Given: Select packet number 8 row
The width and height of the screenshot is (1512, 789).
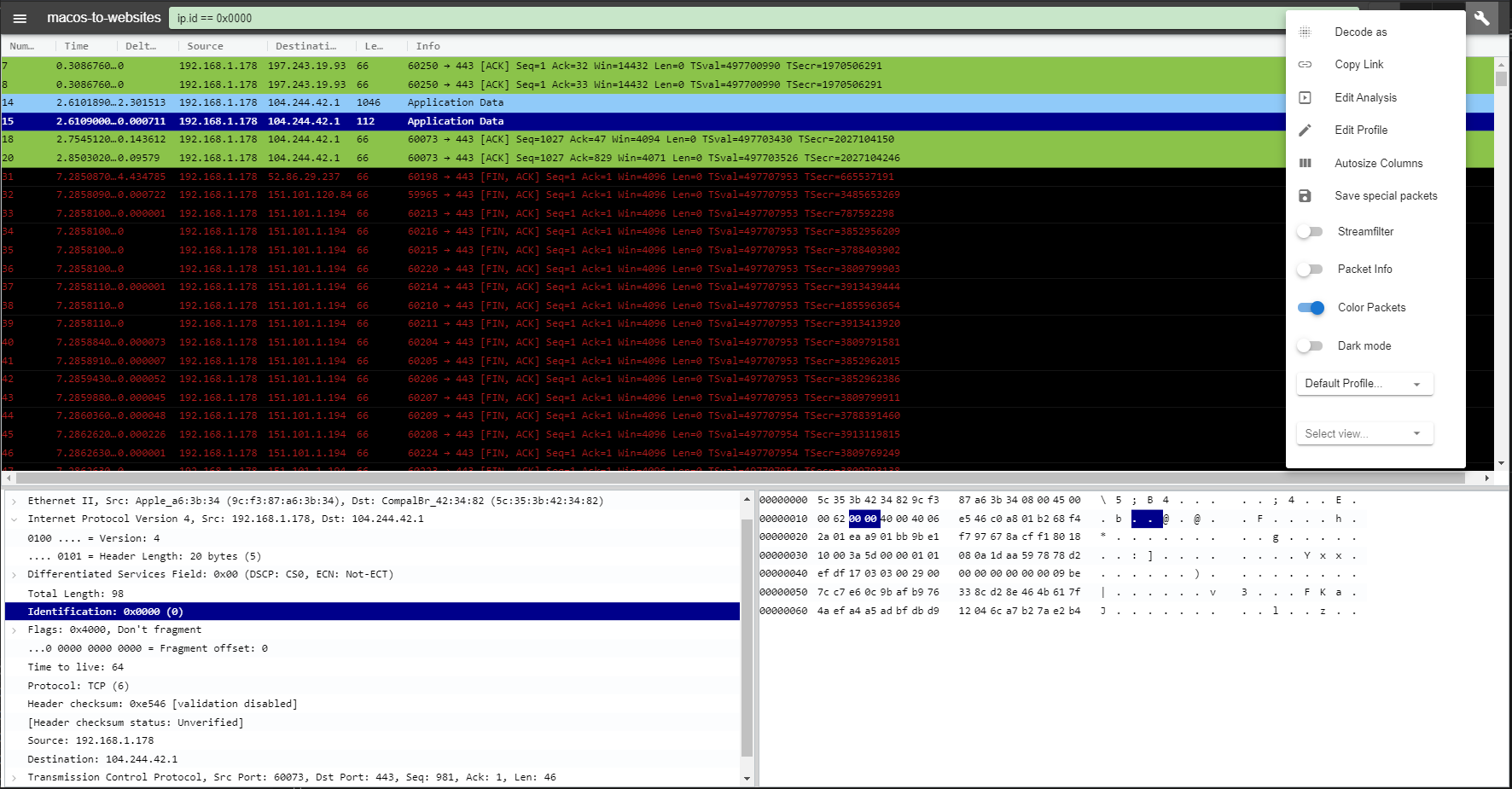Looking at the screenshot, I should [747, 84].
